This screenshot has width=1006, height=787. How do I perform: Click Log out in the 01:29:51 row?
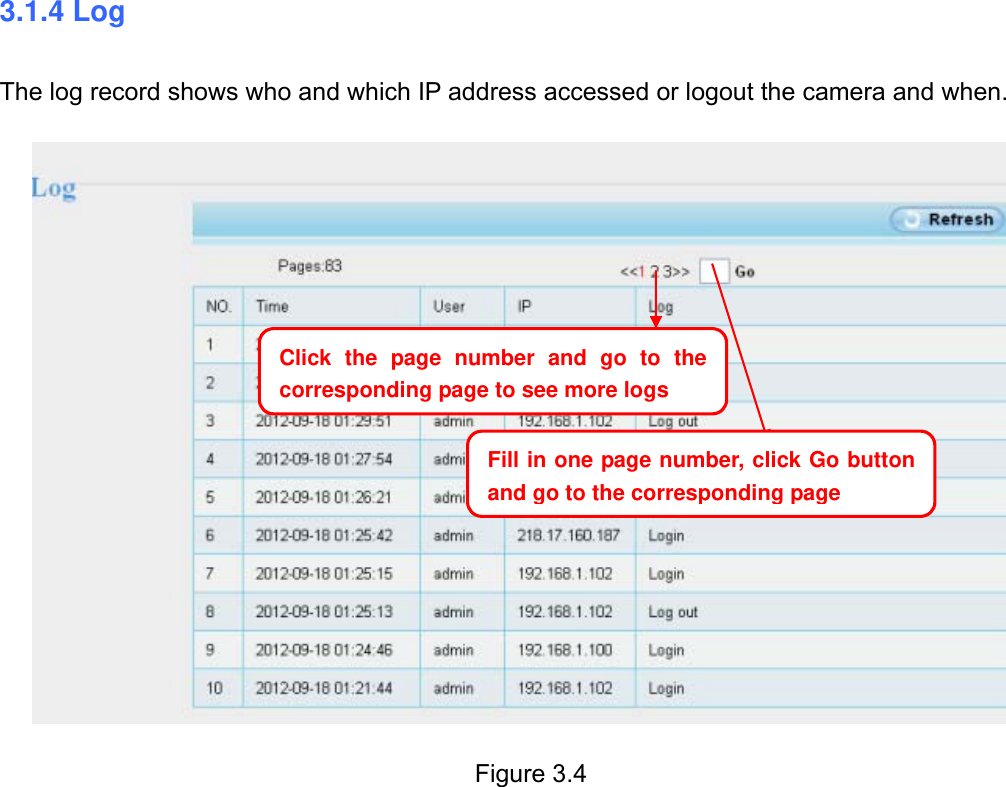(x=672, y=422)
